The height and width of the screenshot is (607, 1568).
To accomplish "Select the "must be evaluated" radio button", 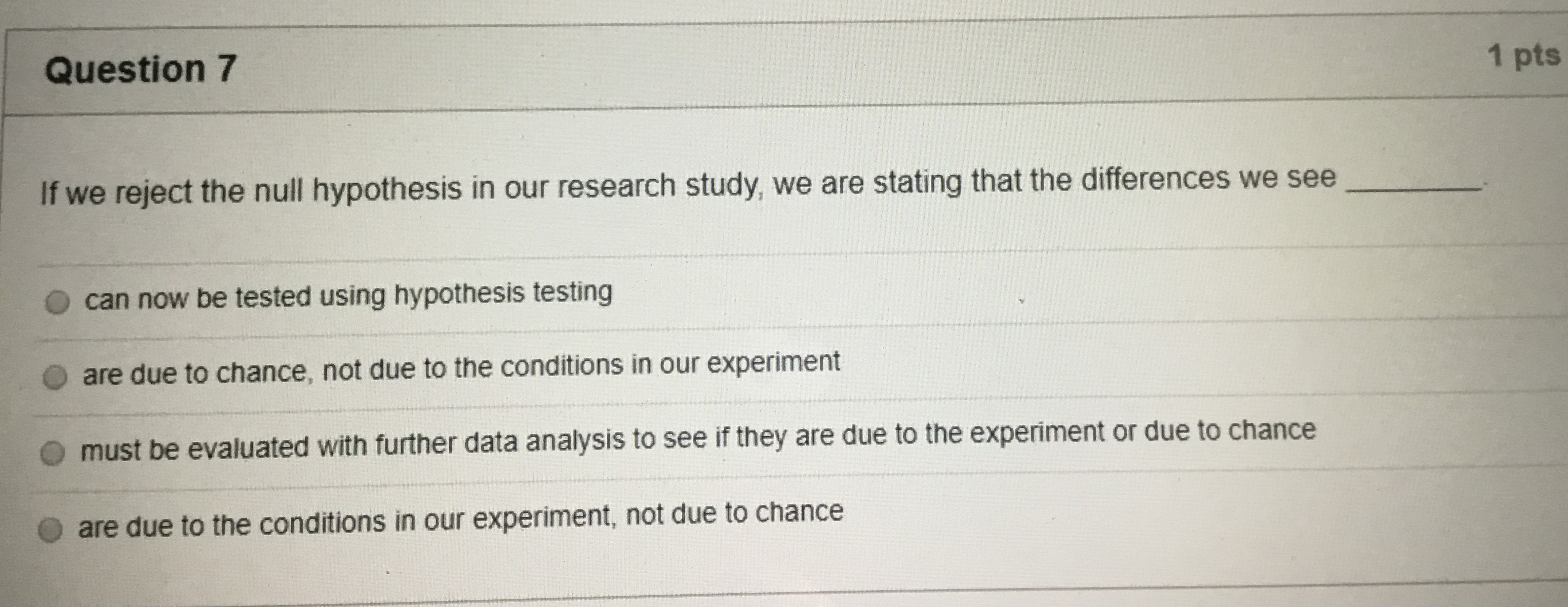I will click(x=53, y=454).
